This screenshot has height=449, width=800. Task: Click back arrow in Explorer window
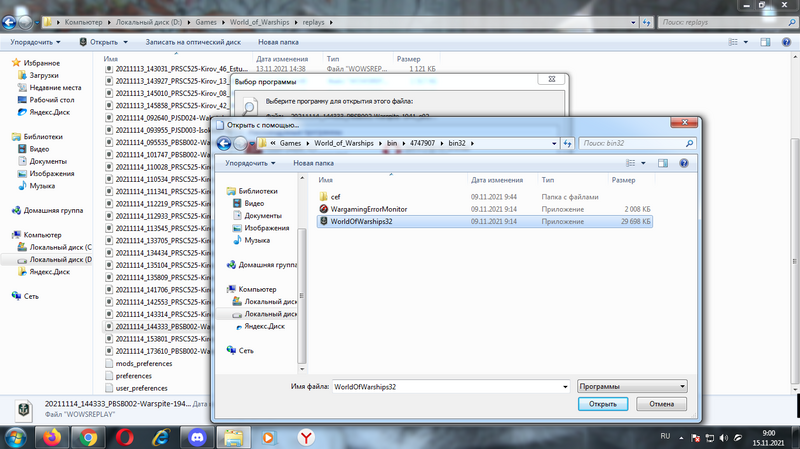point(9,22)
